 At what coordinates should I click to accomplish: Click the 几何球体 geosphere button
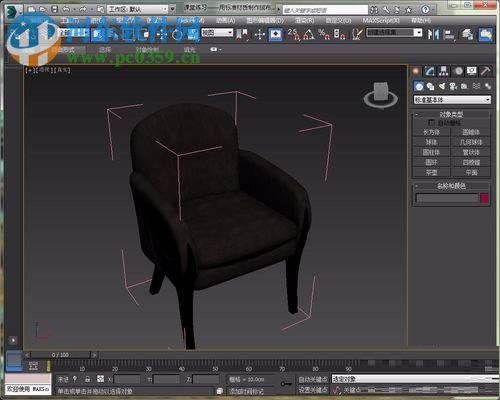pyautogui.click(x=471, y=142)
